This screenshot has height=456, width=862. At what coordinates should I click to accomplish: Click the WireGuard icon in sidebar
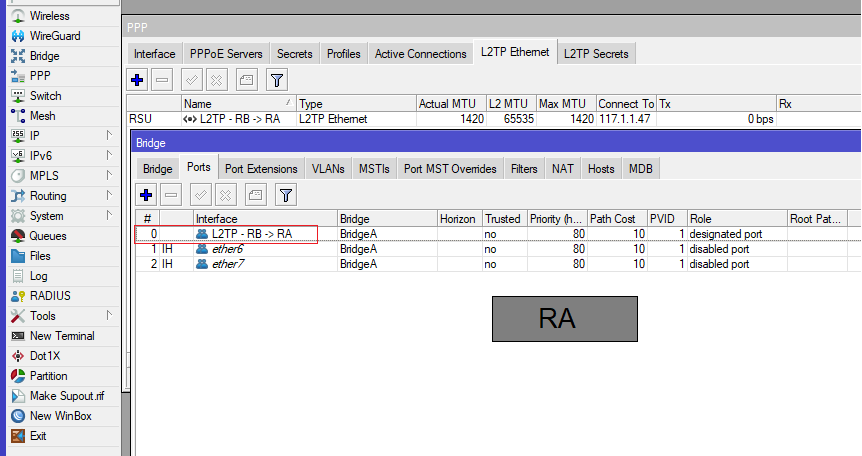[18, 36]
